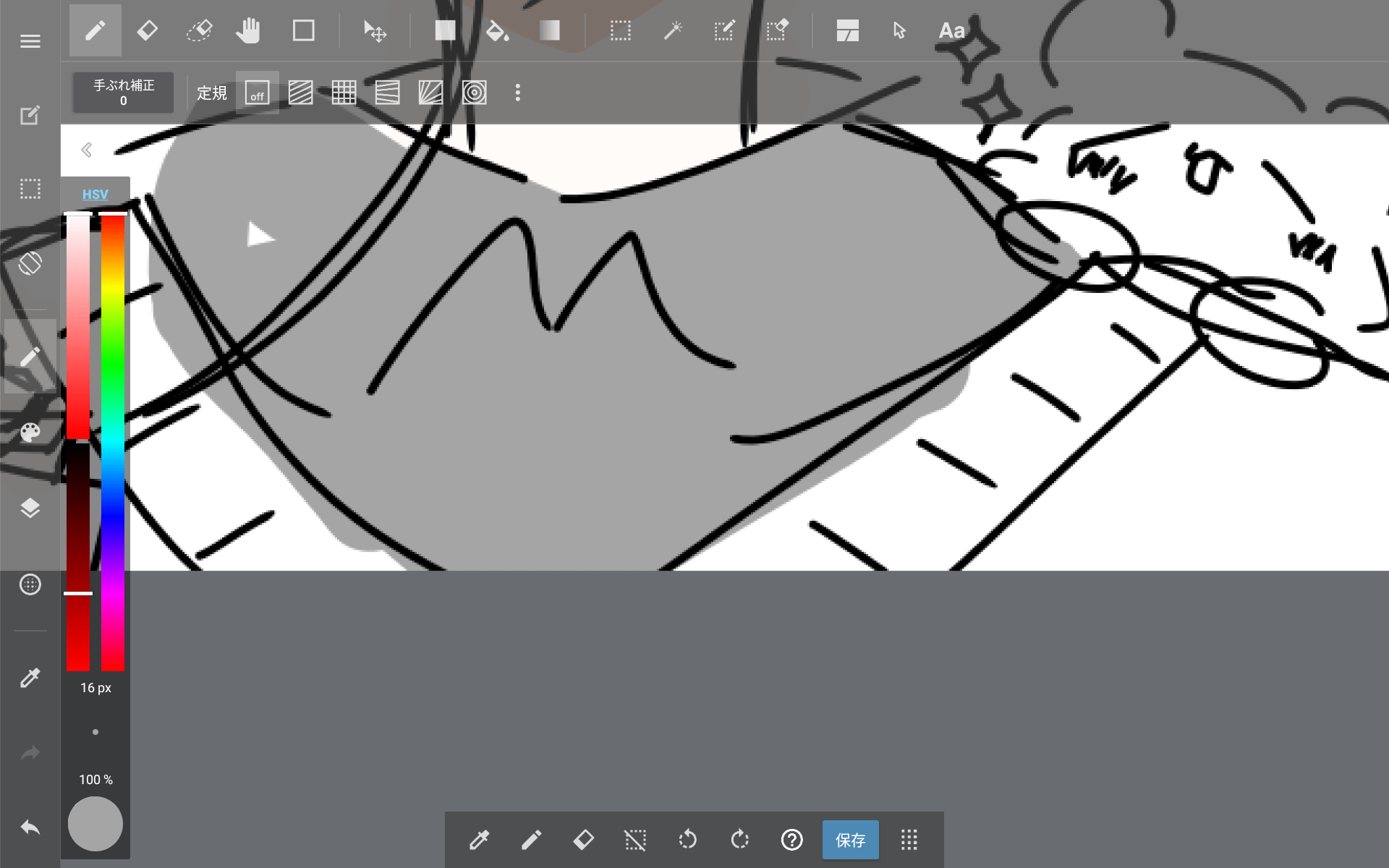
Task: Select the Gradient tool
Action: (550, 30)
